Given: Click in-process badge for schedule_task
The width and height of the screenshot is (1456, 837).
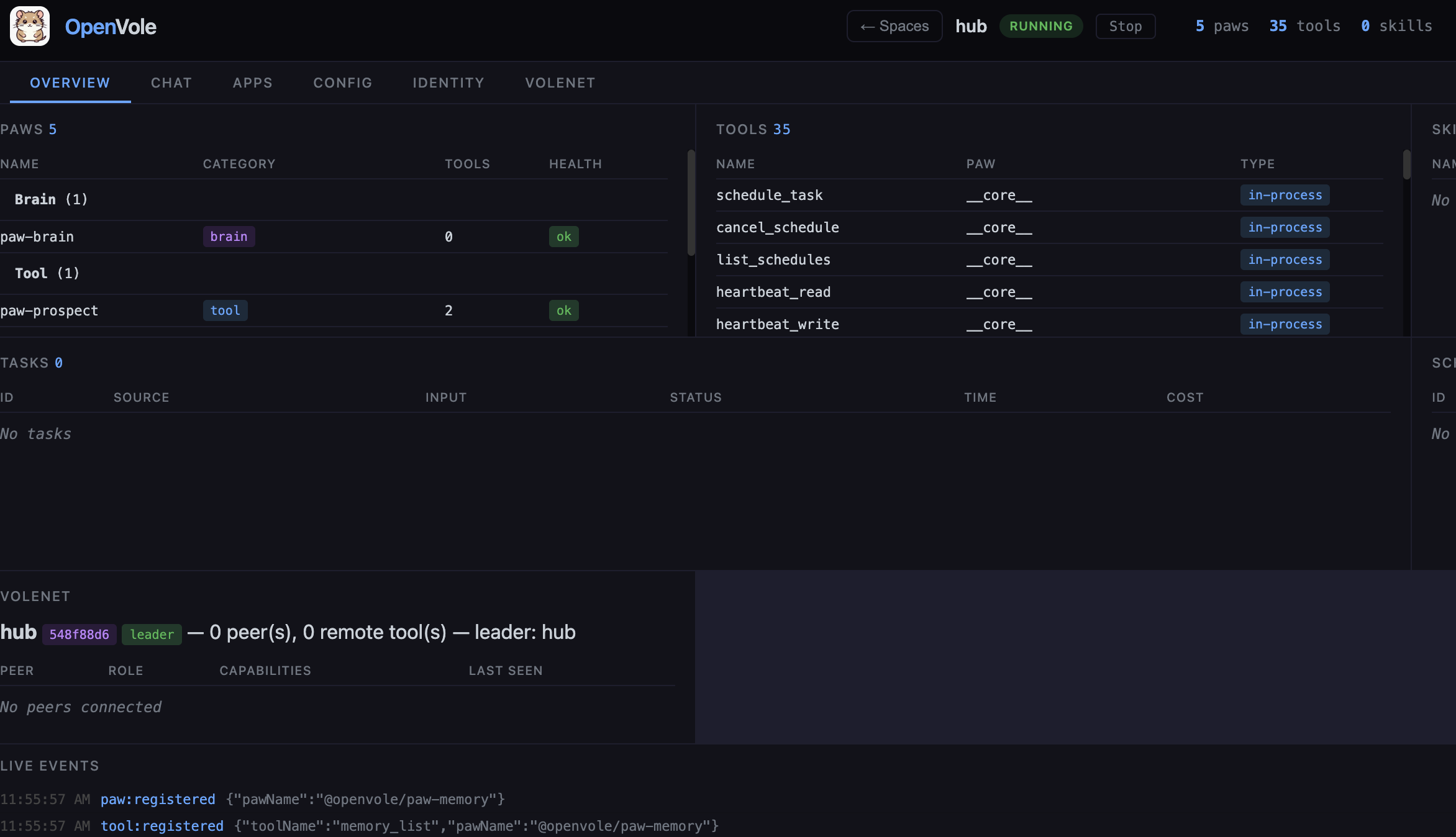Looking at the screenshot, I should tap(1285, 195).
